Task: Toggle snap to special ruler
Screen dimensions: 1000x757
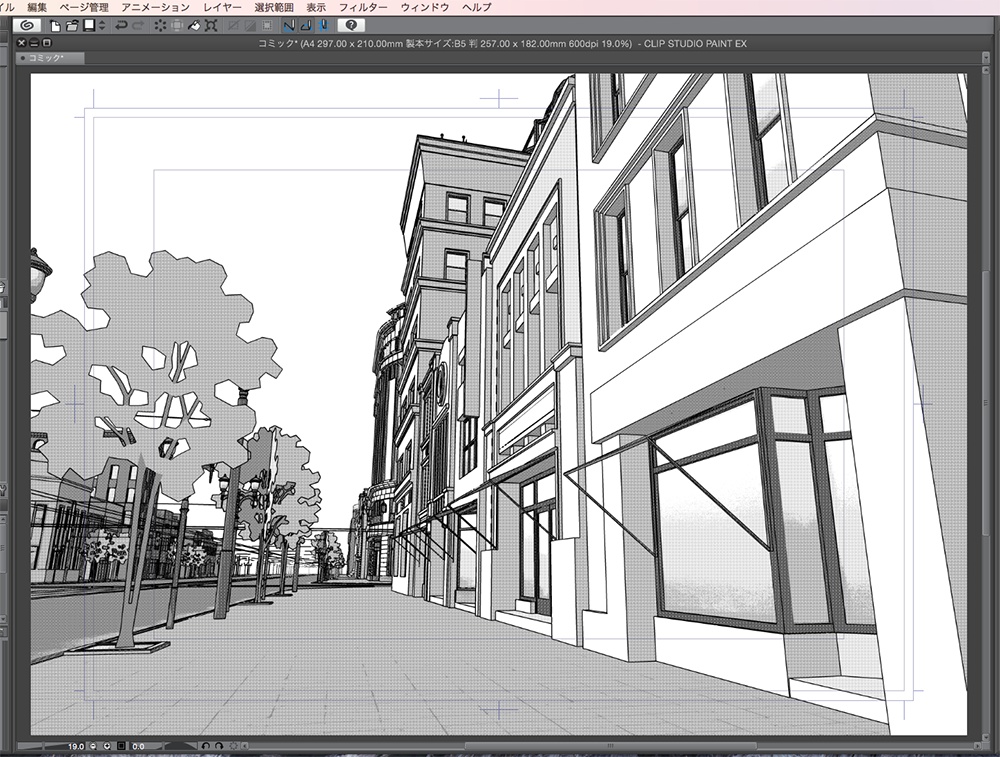Action: tap(306, 26)
